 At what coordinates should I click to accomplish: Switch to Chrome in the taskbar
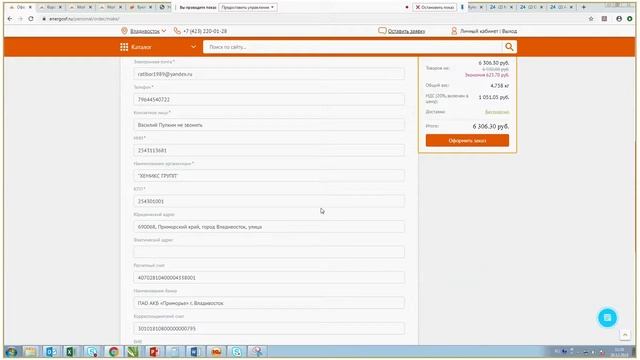coord(113,351)
